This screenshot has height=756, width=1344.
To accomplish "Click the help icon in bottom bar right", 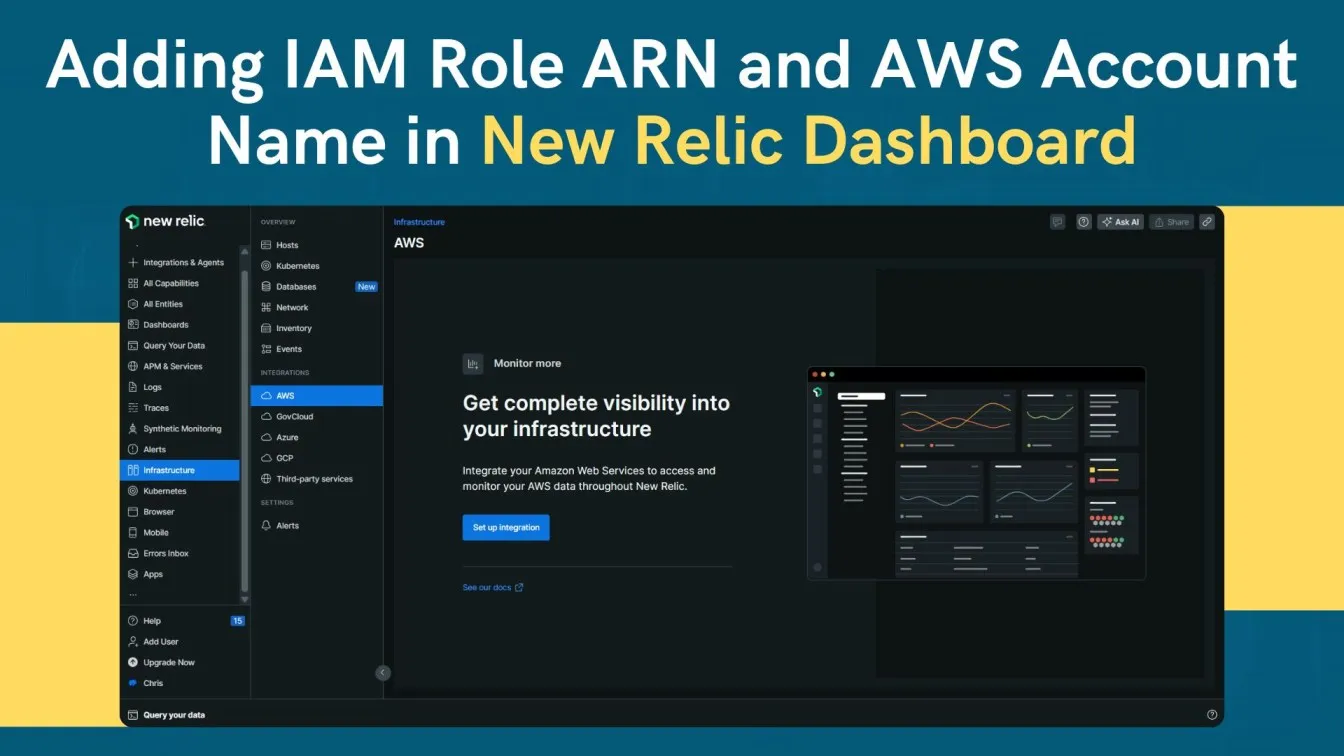I will 1212,715.
